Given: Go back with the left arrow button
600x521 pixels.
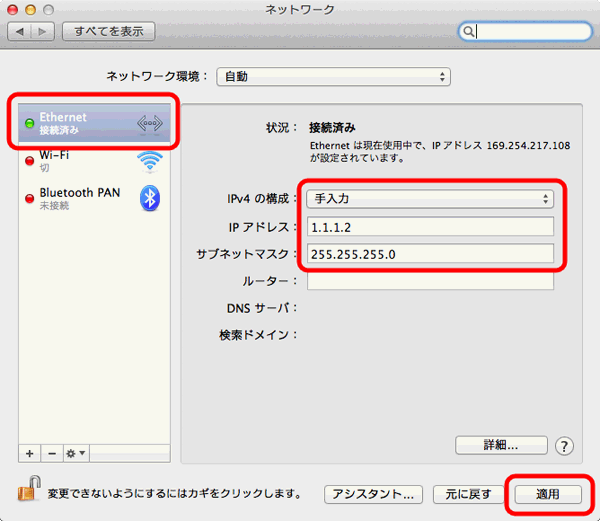Looking at the screenshot, I should point(20,32).
